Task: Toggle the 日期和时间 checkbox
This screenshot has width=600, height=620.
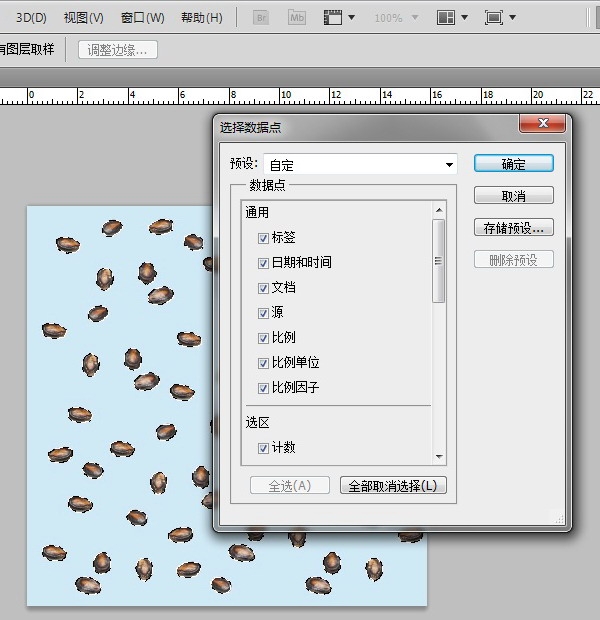Action: coord(263,263)
